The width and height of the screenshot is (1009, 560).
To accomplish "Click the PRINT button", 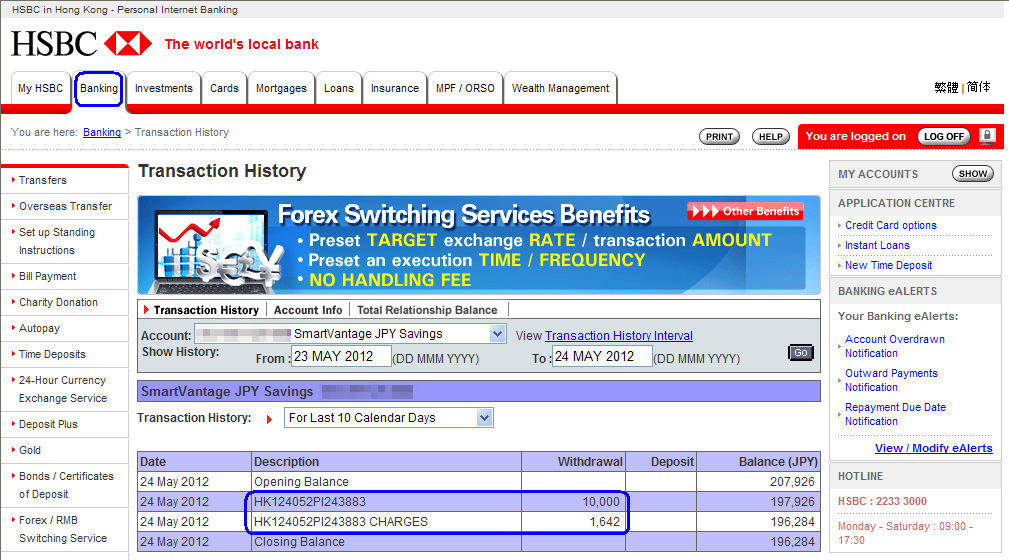I will [x=719, y=136].
